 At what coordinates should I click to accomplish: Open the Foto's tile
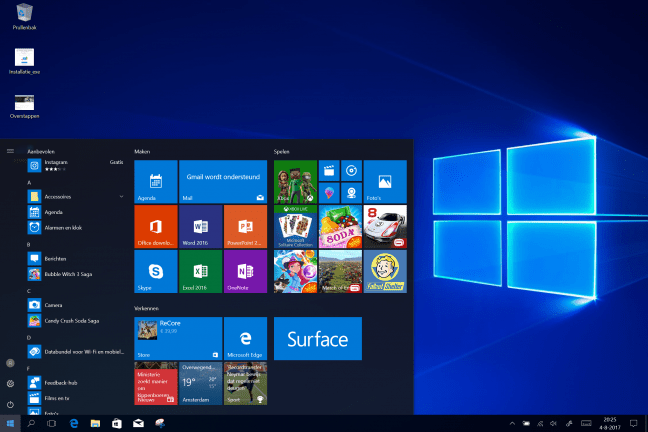click(x=385, y=181)
